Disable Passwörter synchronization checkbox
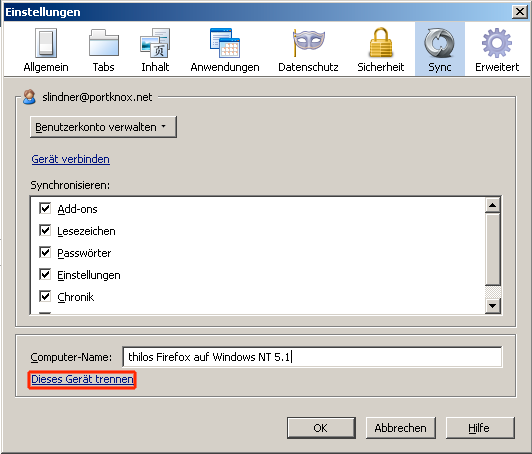Screen dimensions: 532x454 coord(45,252)
